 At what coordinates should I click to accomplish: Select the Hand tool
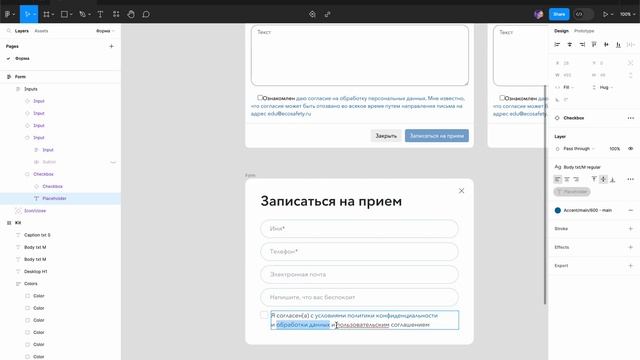(131, 14)
